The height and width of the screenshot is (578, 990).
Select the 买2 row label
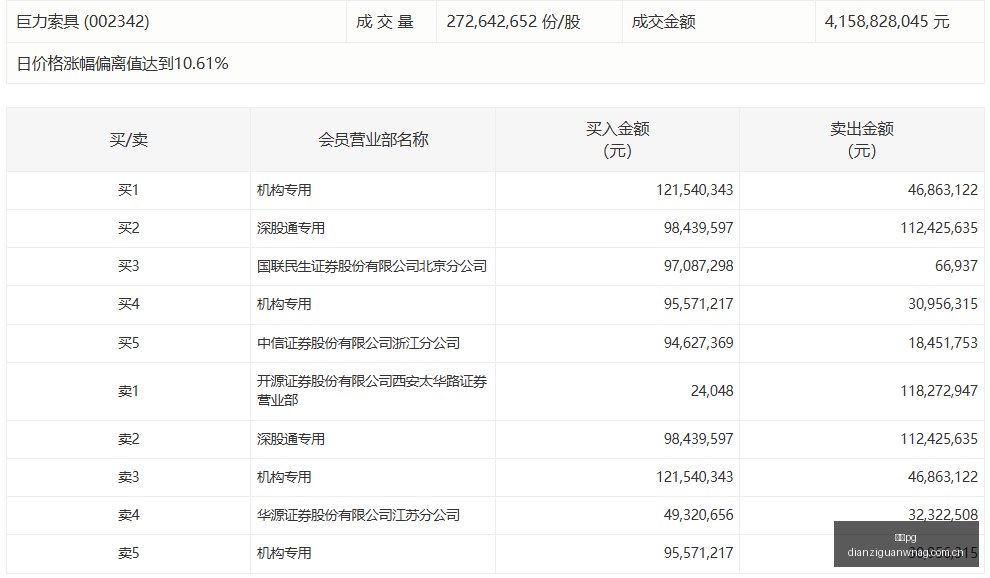click(128, 228)
